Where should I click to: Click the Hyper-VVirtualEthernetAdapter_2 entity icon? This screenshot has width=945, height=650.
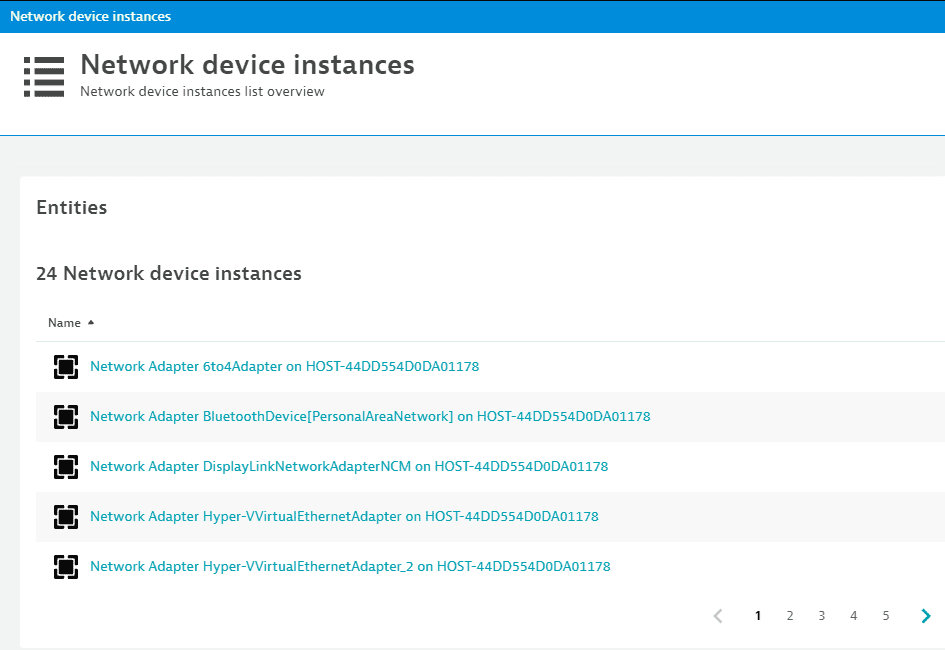(x=66, y=567)
